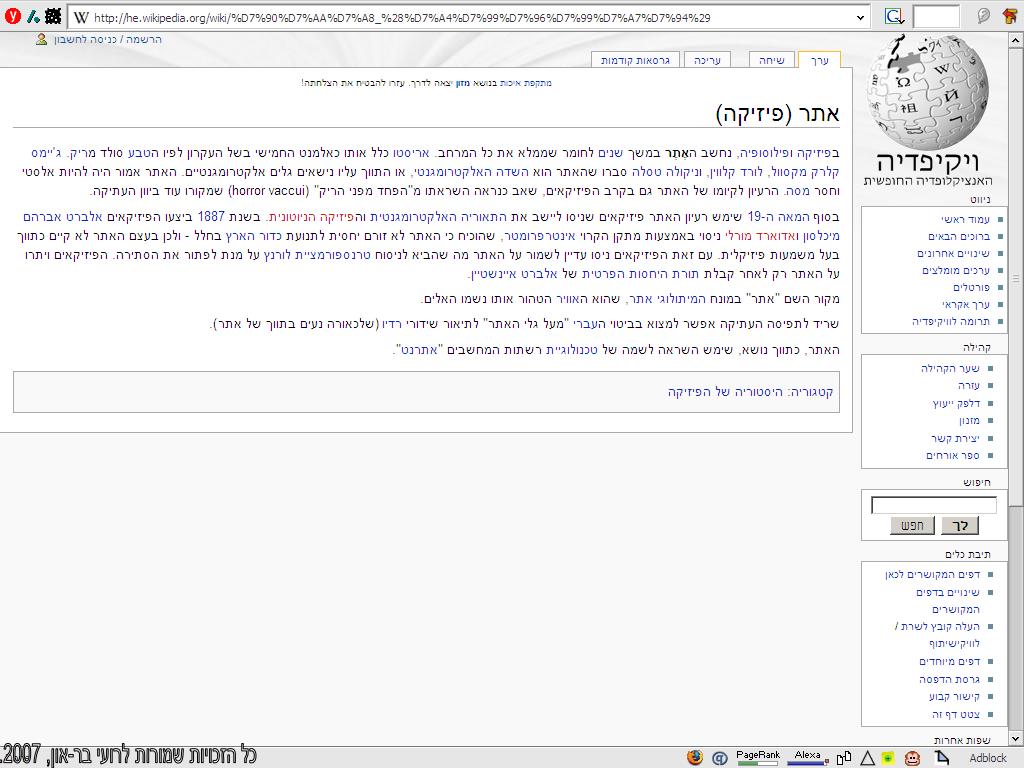1024x768 pixels.
Task: Open the עמוד ראשי main page link
Action: pos(965,219)
